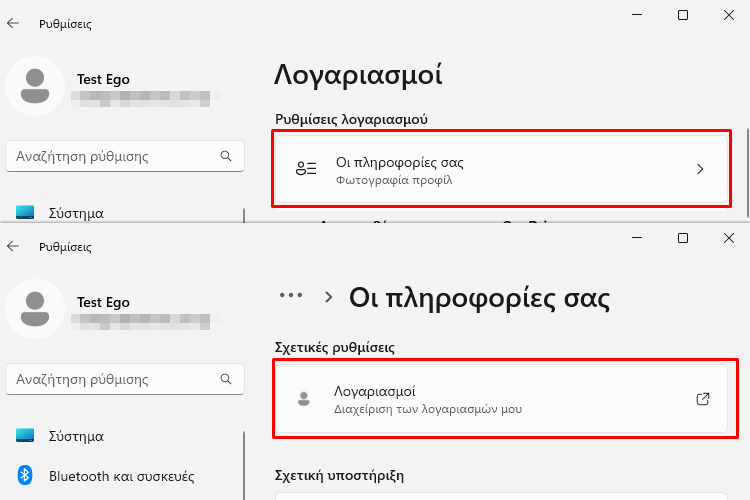Click the scrollbar beside the Οι πληροφορίες σας card
This screenshot has width=750, height=500.
[748, 172]
